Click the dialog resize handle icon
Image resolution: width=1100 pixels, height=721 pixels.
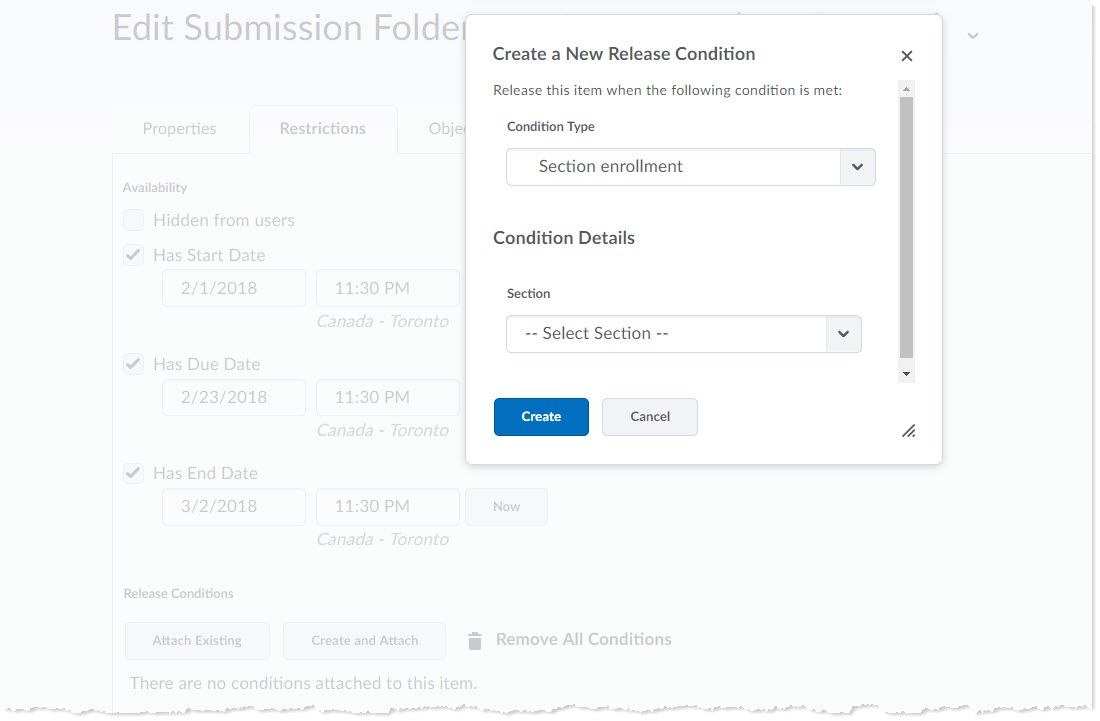pos(908,431)
